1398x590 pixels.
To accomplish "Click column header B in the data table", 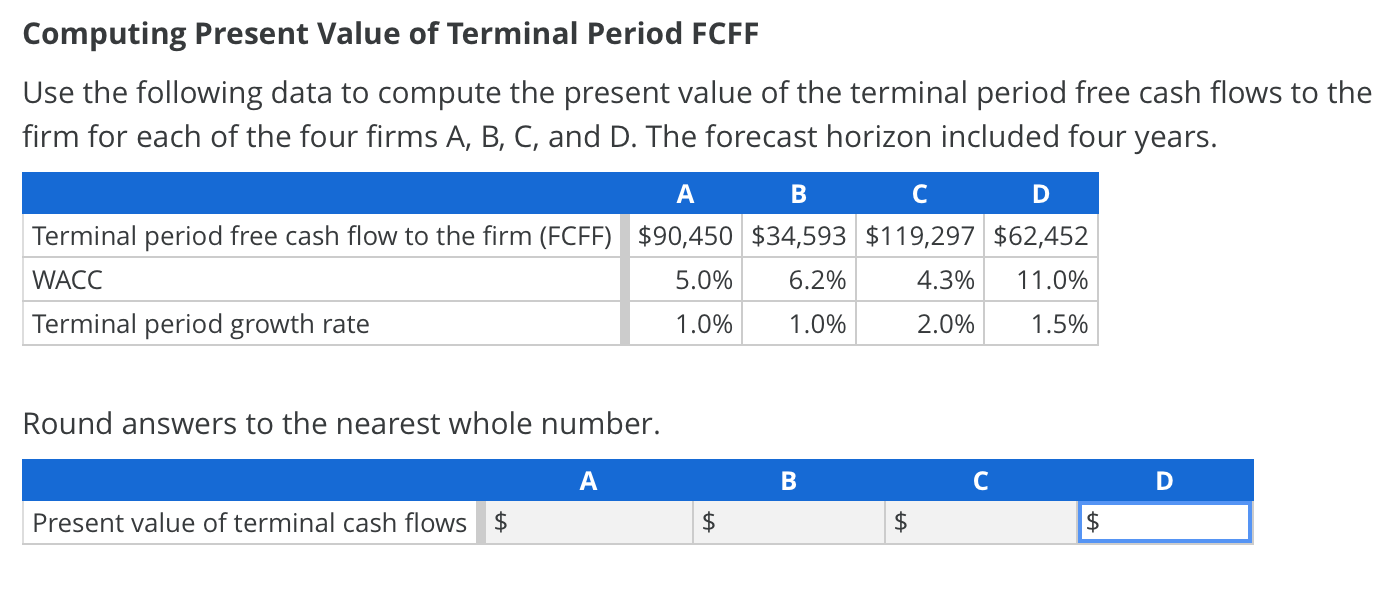I will pyautogui.click(x=797, y=194).
